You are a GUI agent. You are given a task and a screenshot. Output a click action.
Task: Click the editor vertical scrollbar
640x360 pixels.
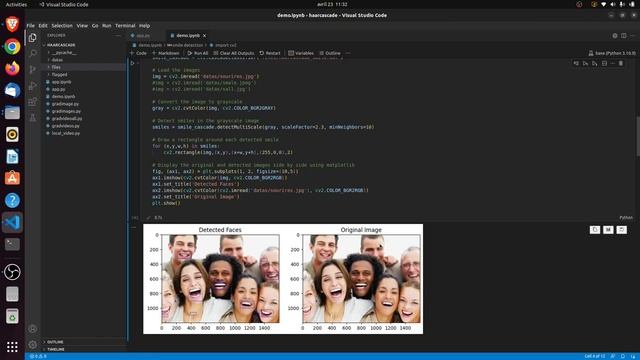pyautogui.click(x=638, y=137)
